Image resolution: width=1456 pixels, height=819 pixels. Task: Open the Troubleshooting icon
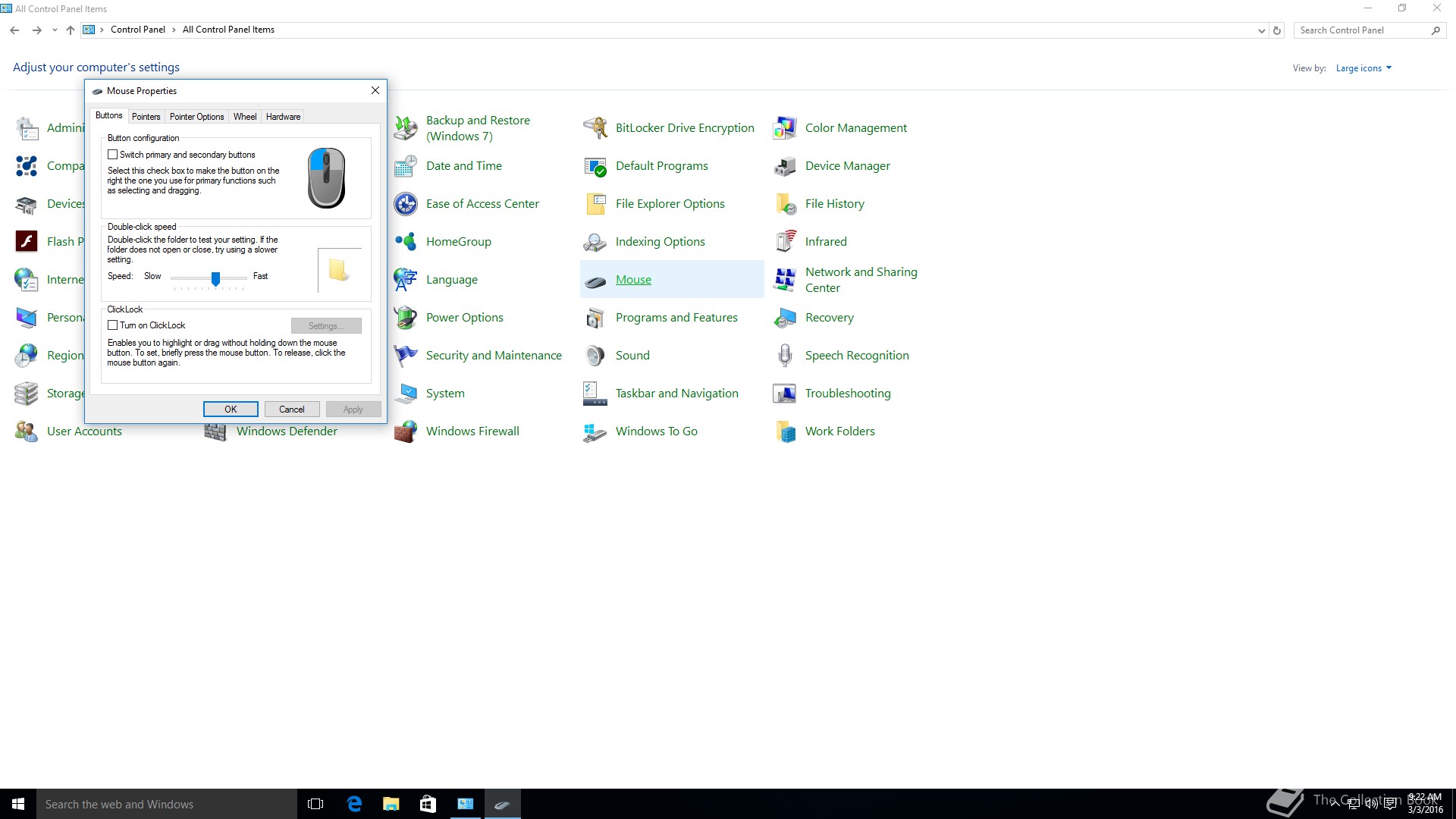785,394
